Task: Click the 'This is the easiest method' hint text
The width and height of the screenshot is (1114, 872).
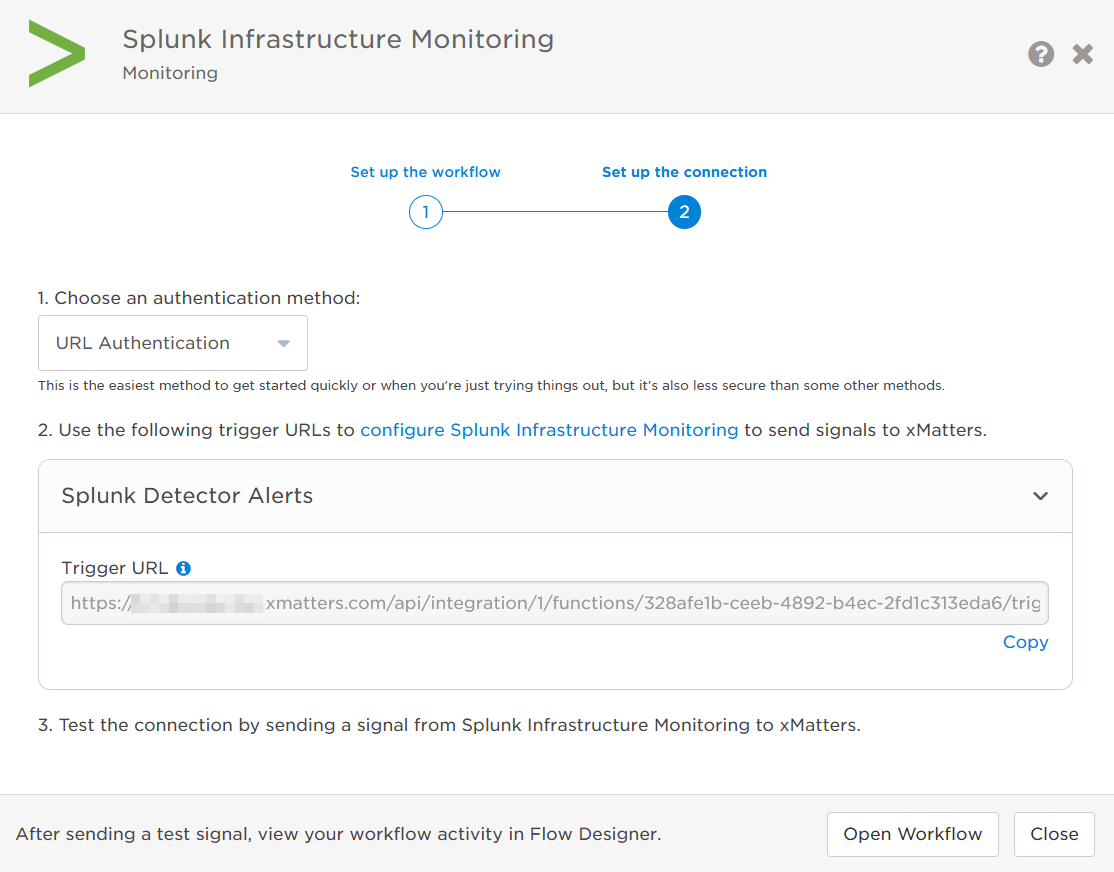Action: (491, 385)
